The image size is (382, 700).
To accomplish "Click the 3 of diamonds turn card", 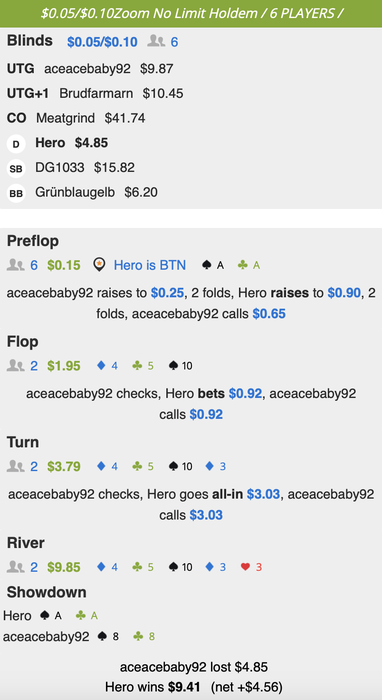I will [x=215, y=467].
